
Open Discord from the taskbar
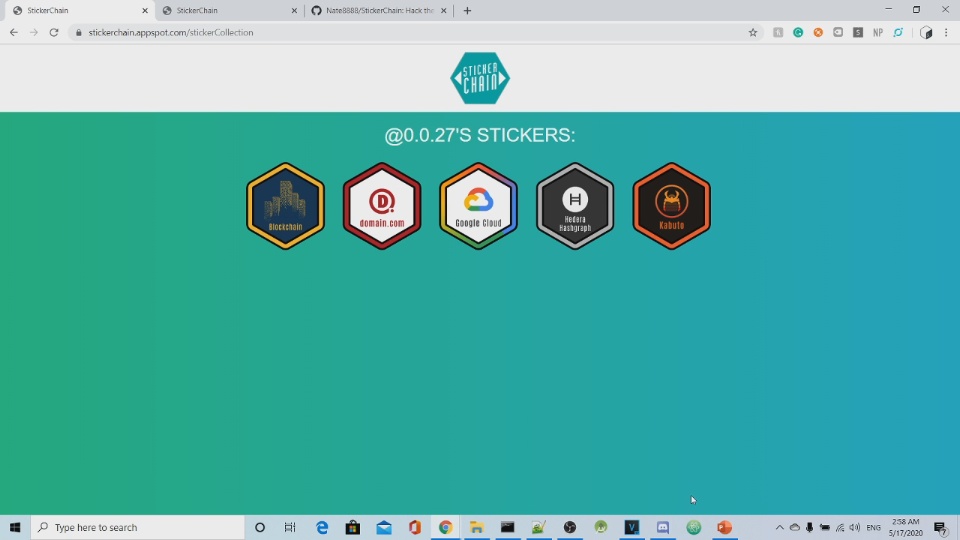point(662,527)
